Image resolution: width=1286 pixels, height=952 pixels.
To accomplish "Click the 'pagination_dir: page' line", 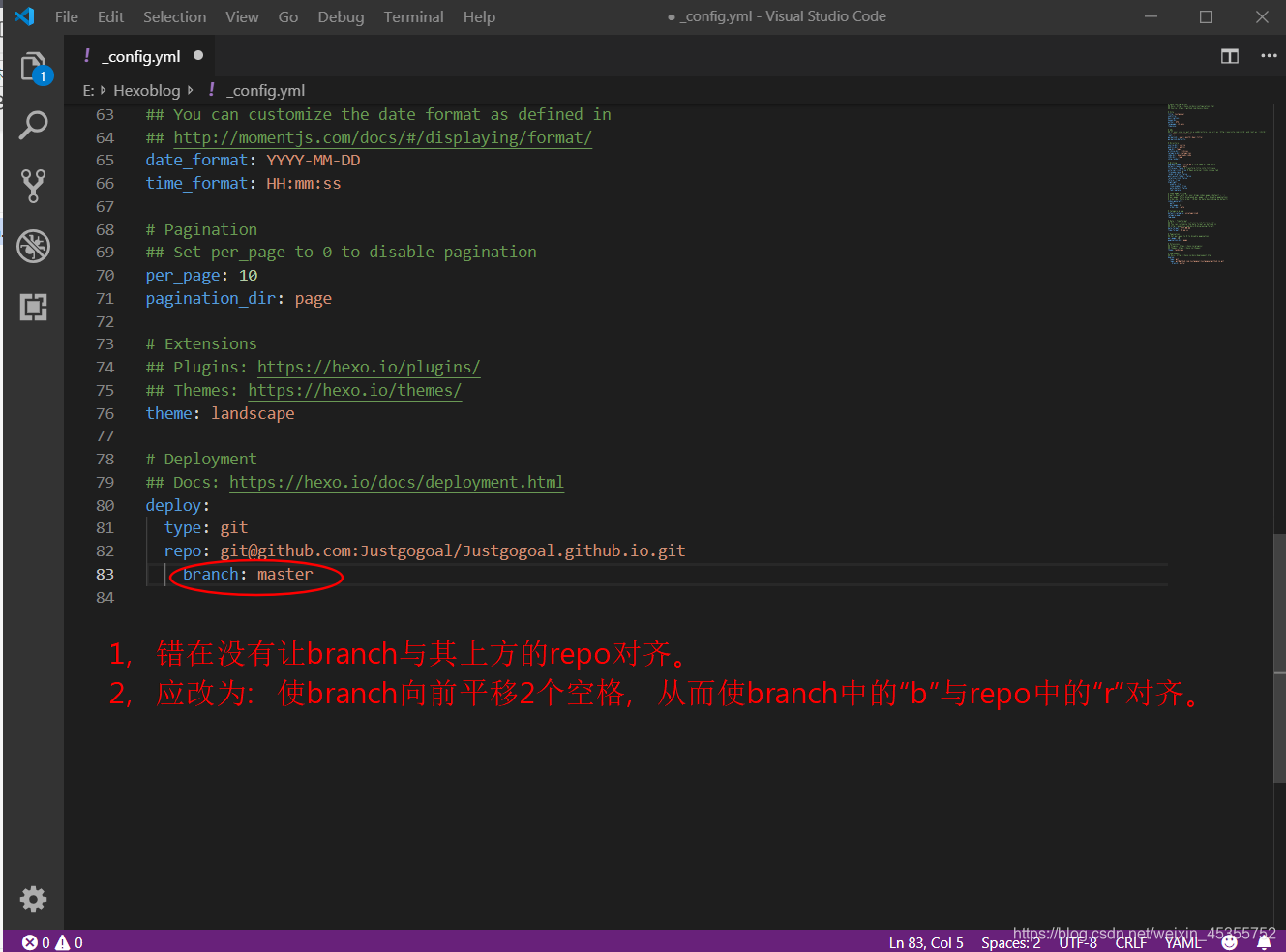I will pyautogui.click(x=238, y=298).
